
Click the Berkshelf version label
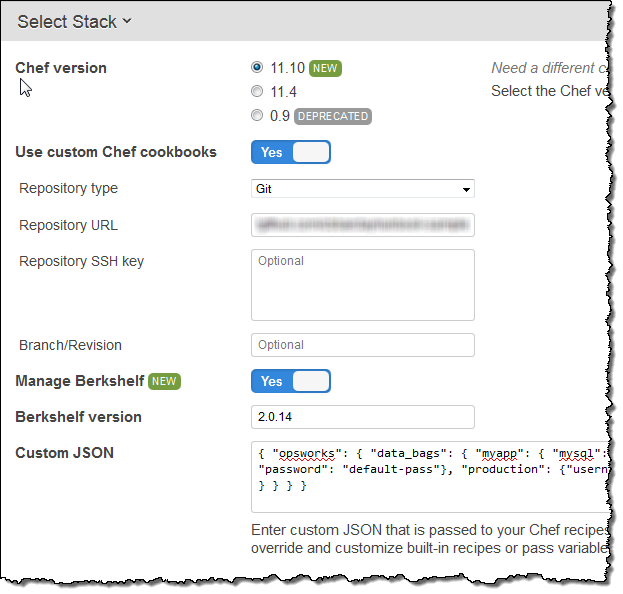tap(79, 417)
